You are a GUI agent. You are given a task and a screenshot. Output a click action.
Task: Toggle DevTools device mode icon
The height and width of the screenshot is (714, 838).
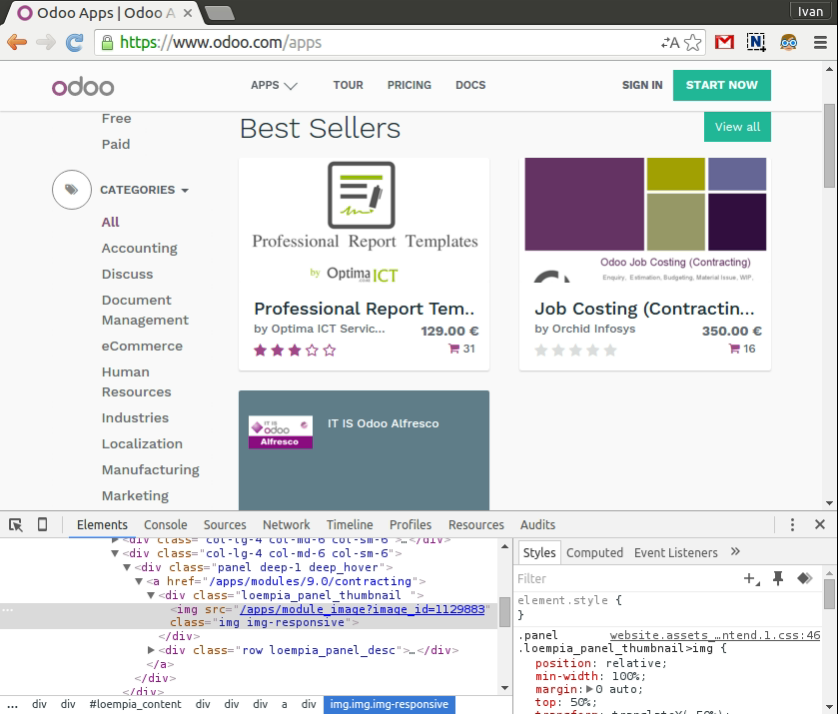point(42,524)
